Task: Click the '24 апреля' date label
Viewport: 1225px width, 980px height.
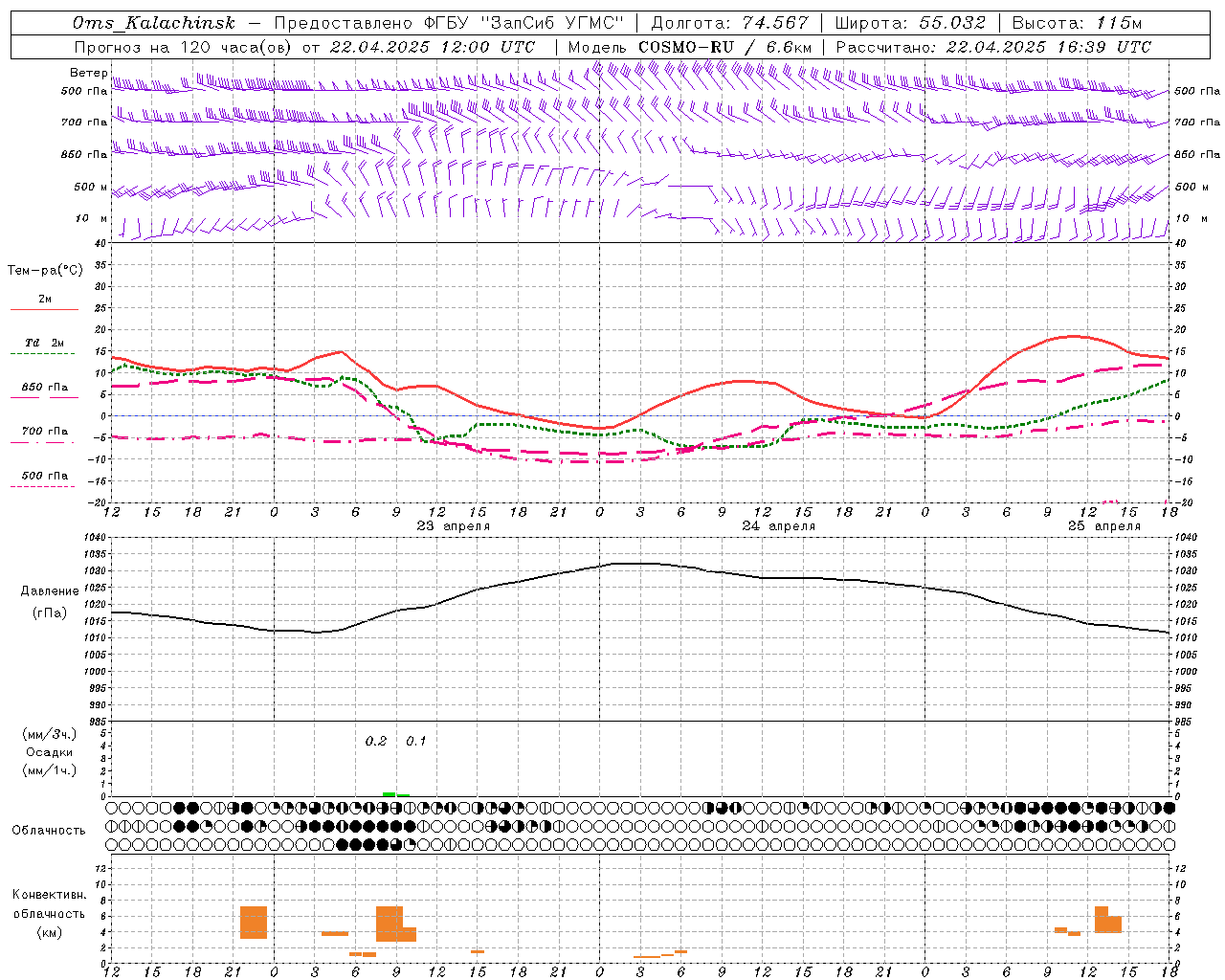Action: (779, 525)
